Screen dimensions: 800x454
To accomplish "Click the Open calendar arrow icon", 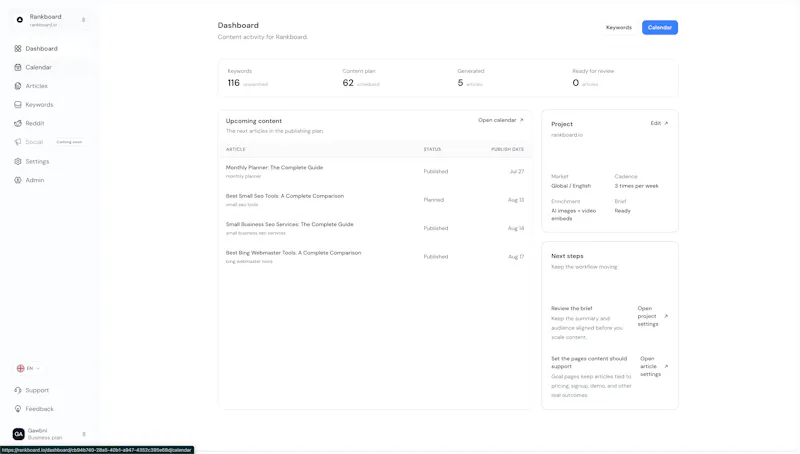I will tap(521, 120).
